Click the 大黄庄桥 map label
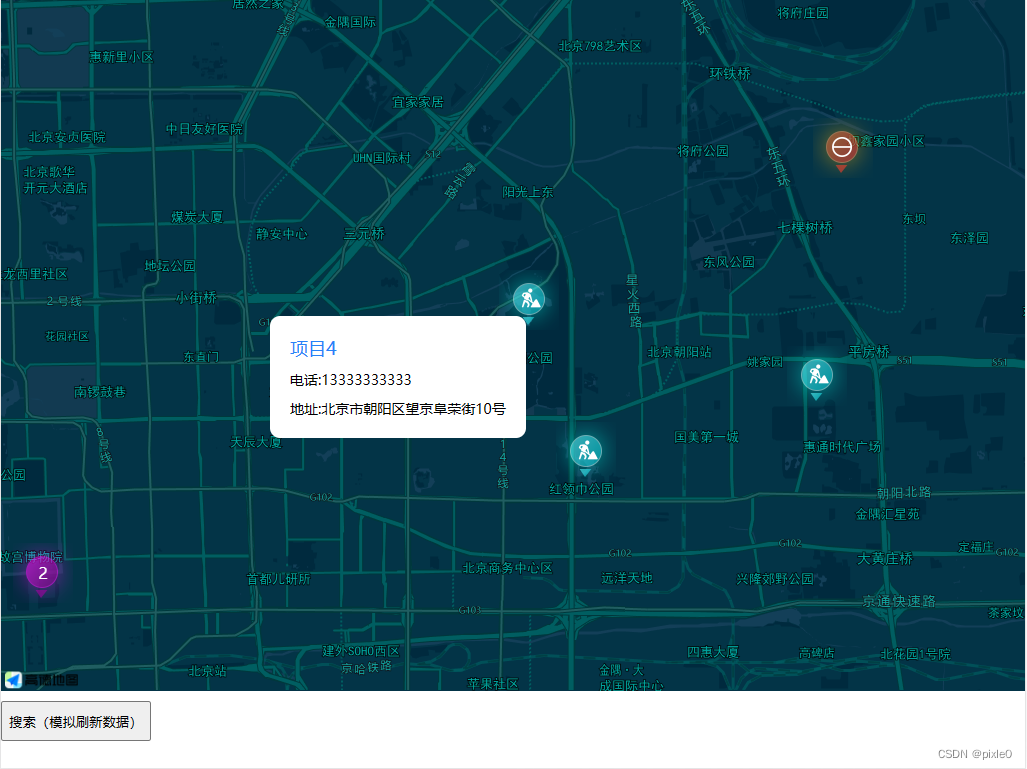The image size is (1027, 769). (884, 559)
